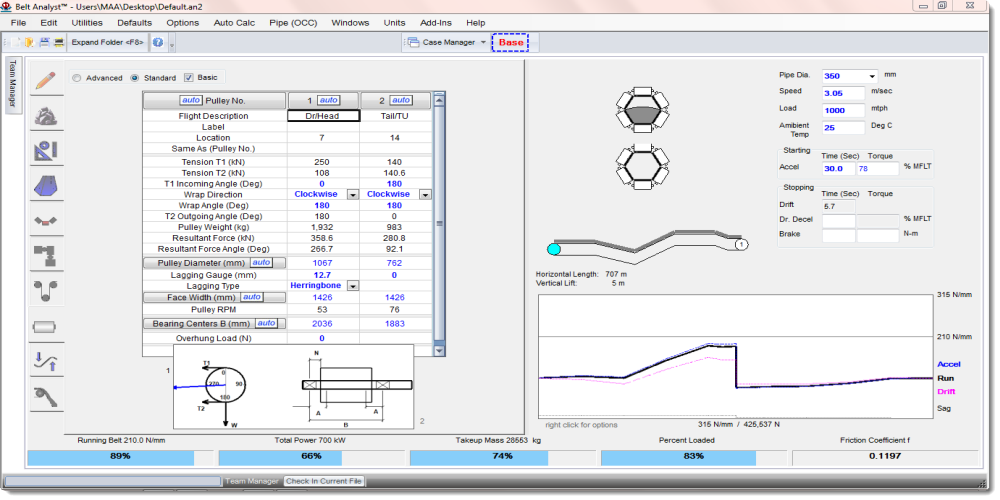
Task: Click the save toolbar icon
Action: click(x=45, y=42)
